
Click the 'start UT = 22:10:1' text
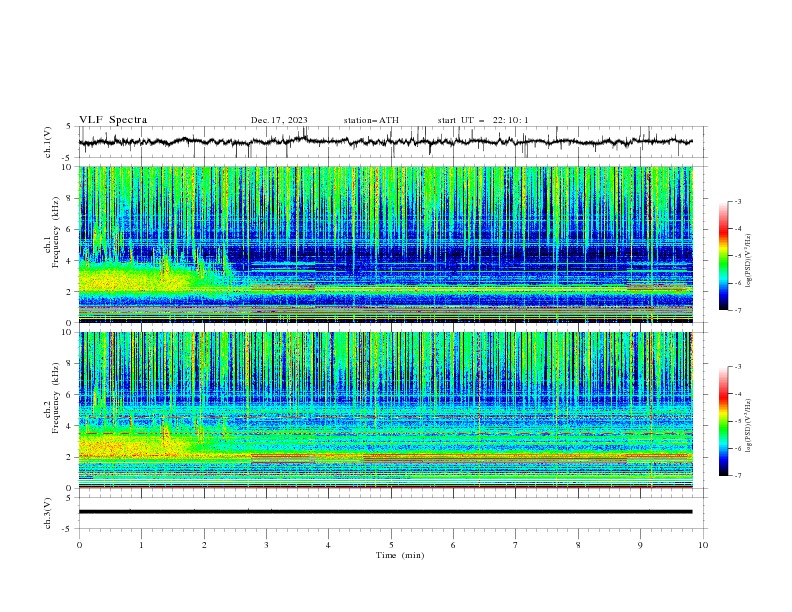(x=483, y=120)
